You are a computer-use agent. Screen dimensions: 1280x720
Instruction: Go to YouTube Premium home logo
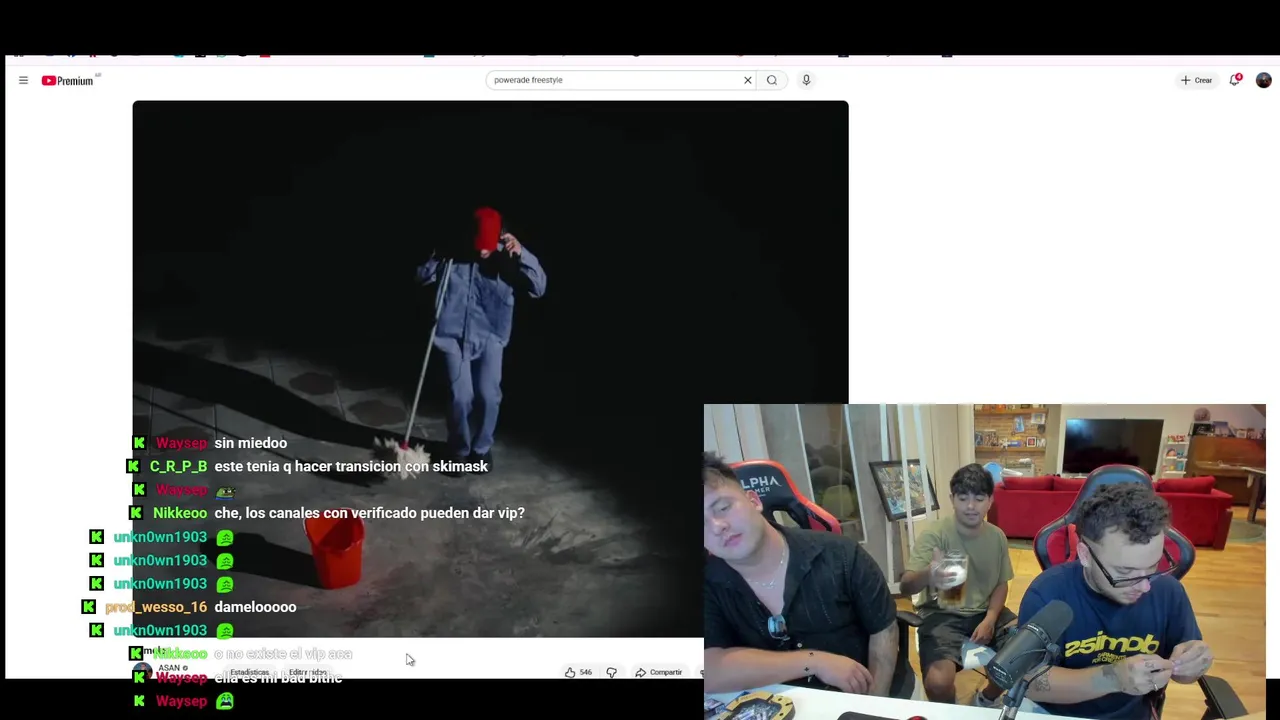pyautogui.click(x=68, y=80)
